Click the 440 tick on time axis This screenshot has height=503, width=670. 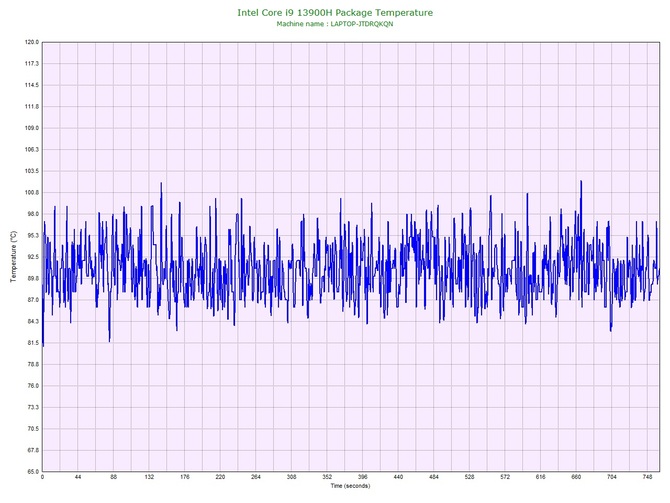(x=398, y=477)
